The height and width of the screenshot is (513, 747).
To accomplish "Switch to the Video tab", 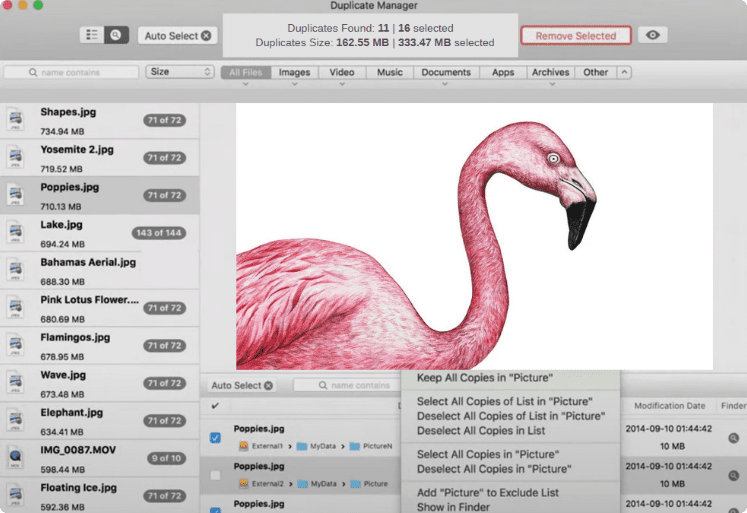I will pyautogui.click(x=341, y=72).
